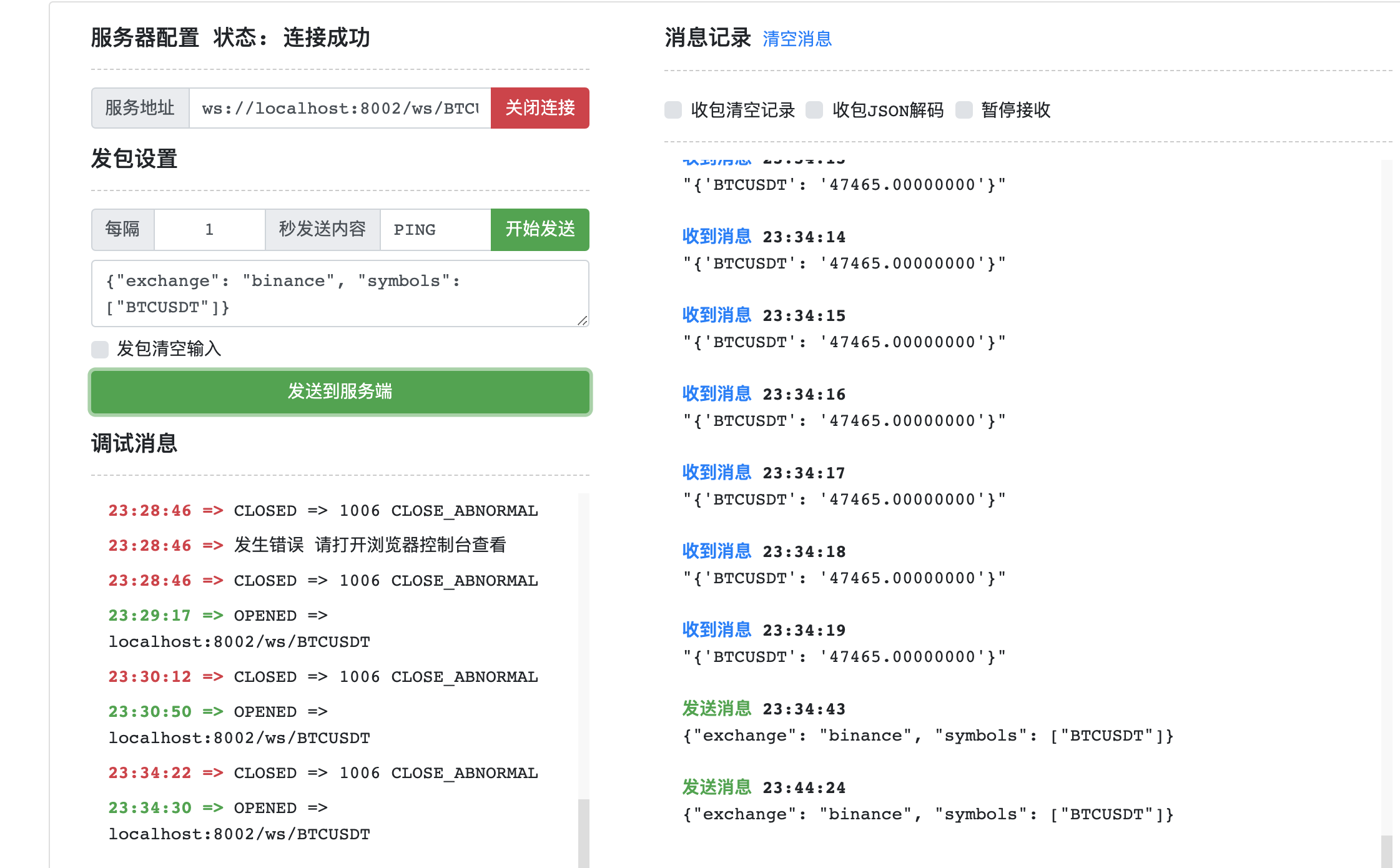Click the JSON exchange message textarea
The width and height of the screenshot is (1400, 868).
340,293
